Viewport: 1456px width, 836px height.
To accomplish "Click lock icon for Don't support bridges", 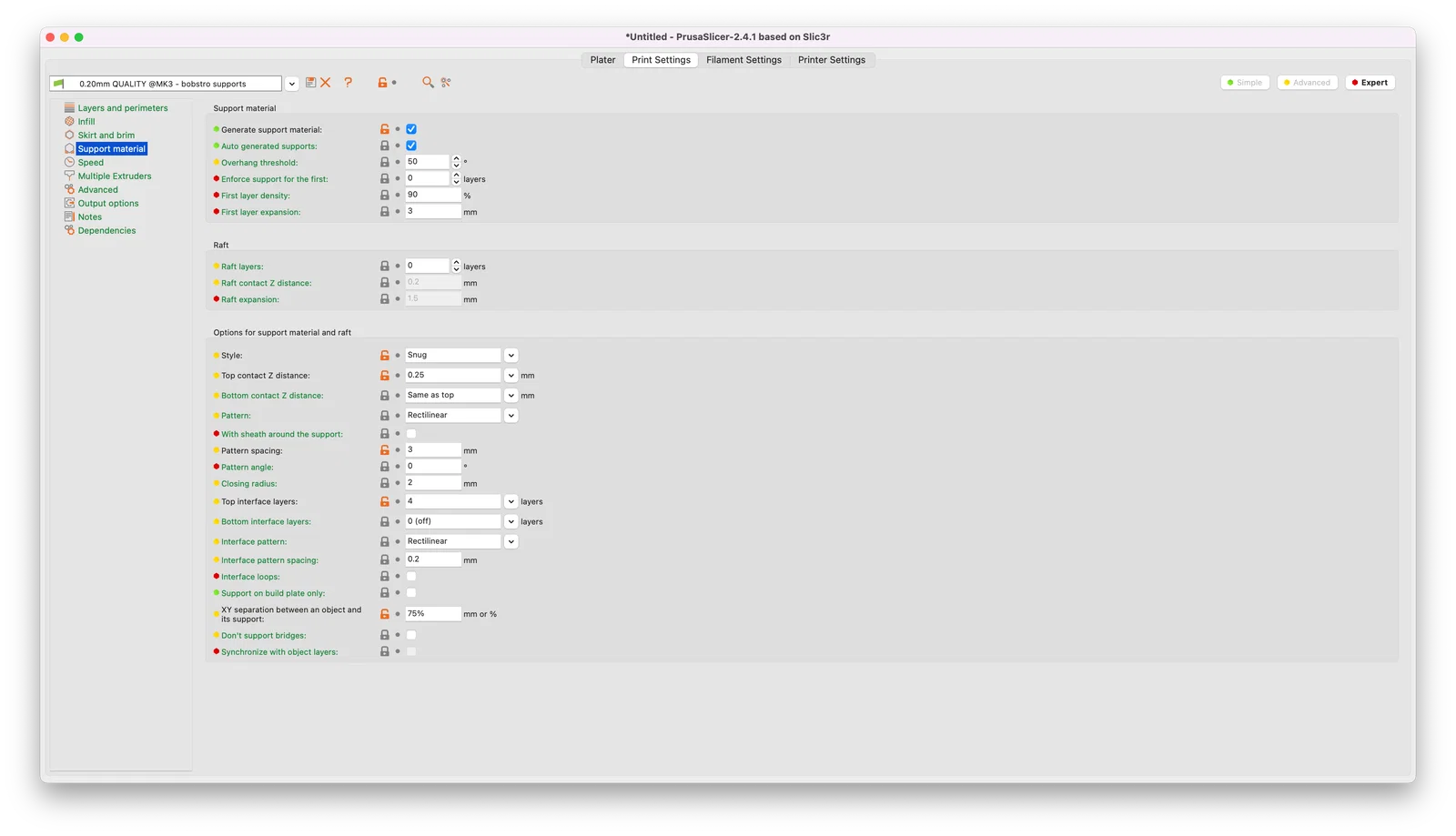I will point(384,635).
